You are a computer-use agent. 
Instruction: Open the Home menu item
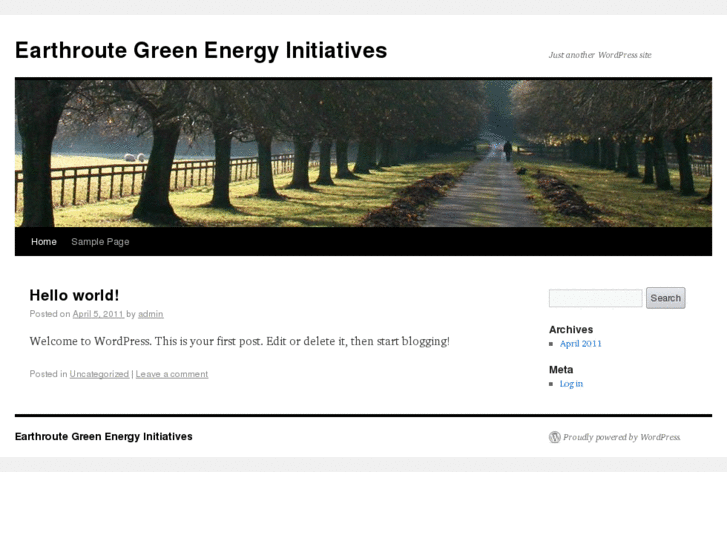[x=44, y=242]
